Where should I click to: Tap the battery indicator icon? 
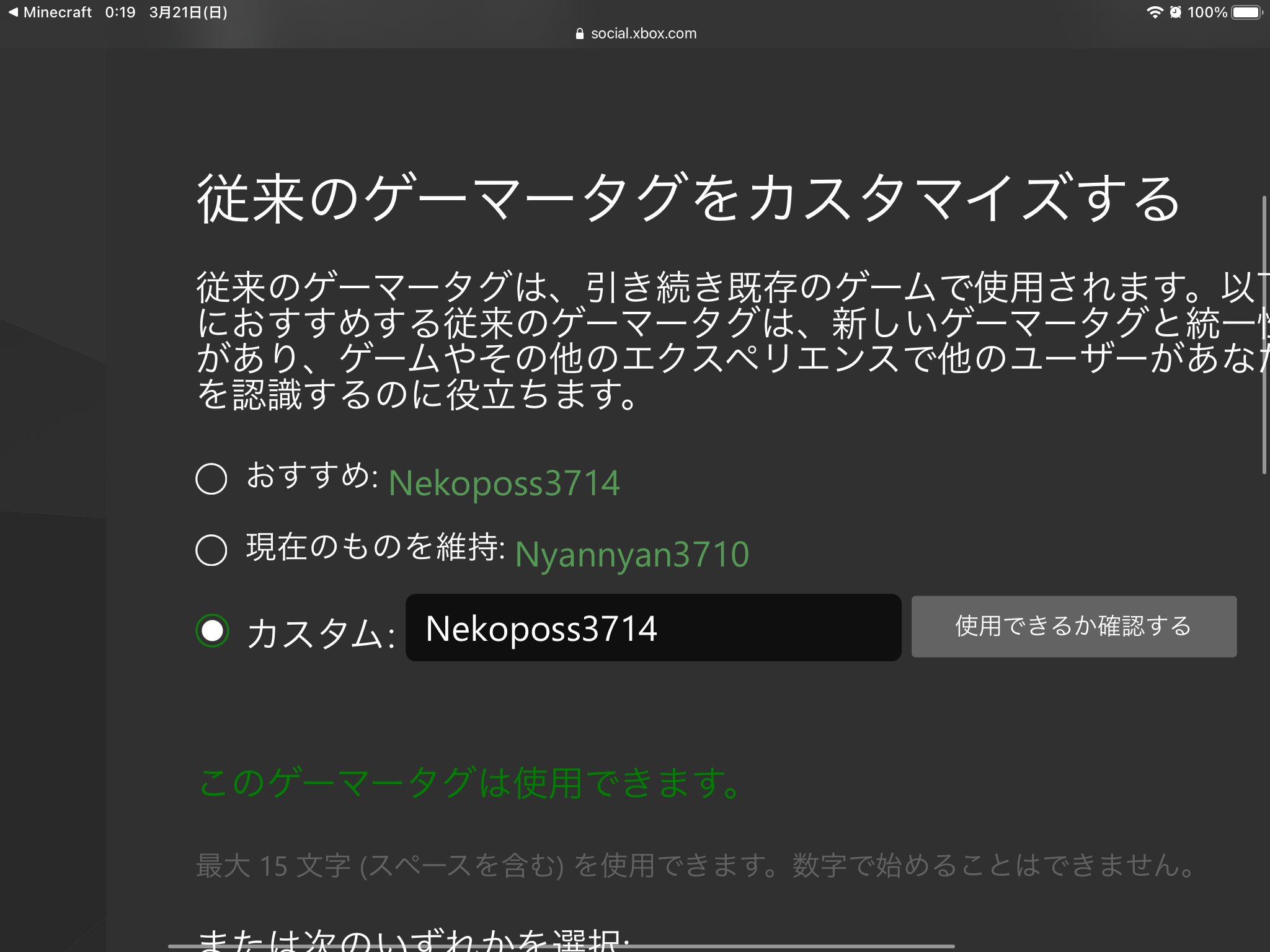pyautogui.click(x=1246, y=12)
